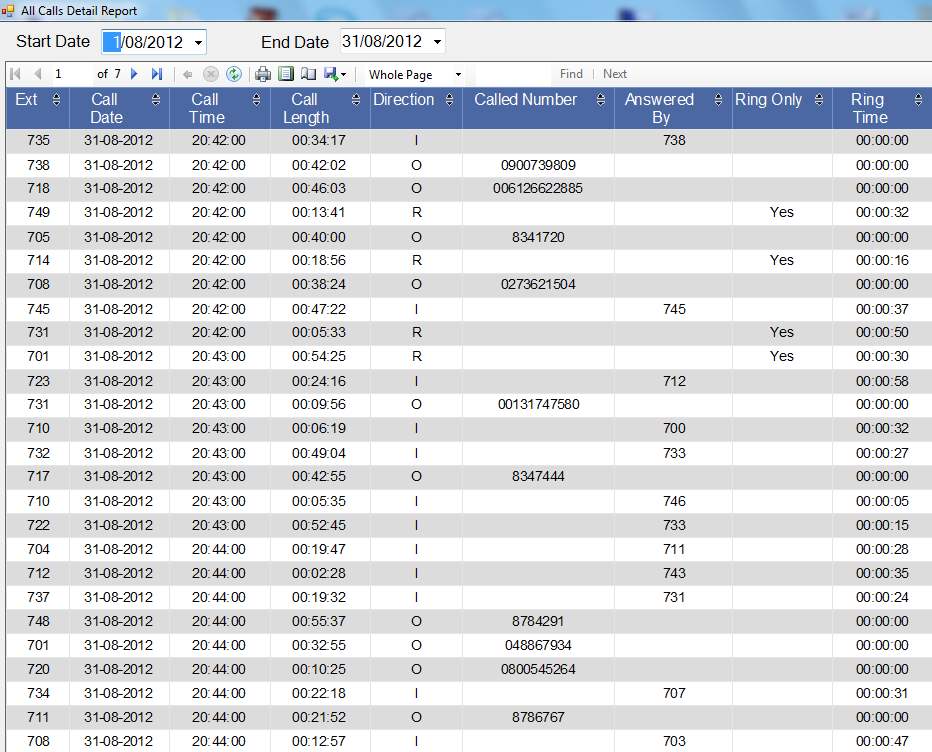This screenshot has width=932, height=752.
Task: Click answered by 707 cell
Action: (674, 693)
